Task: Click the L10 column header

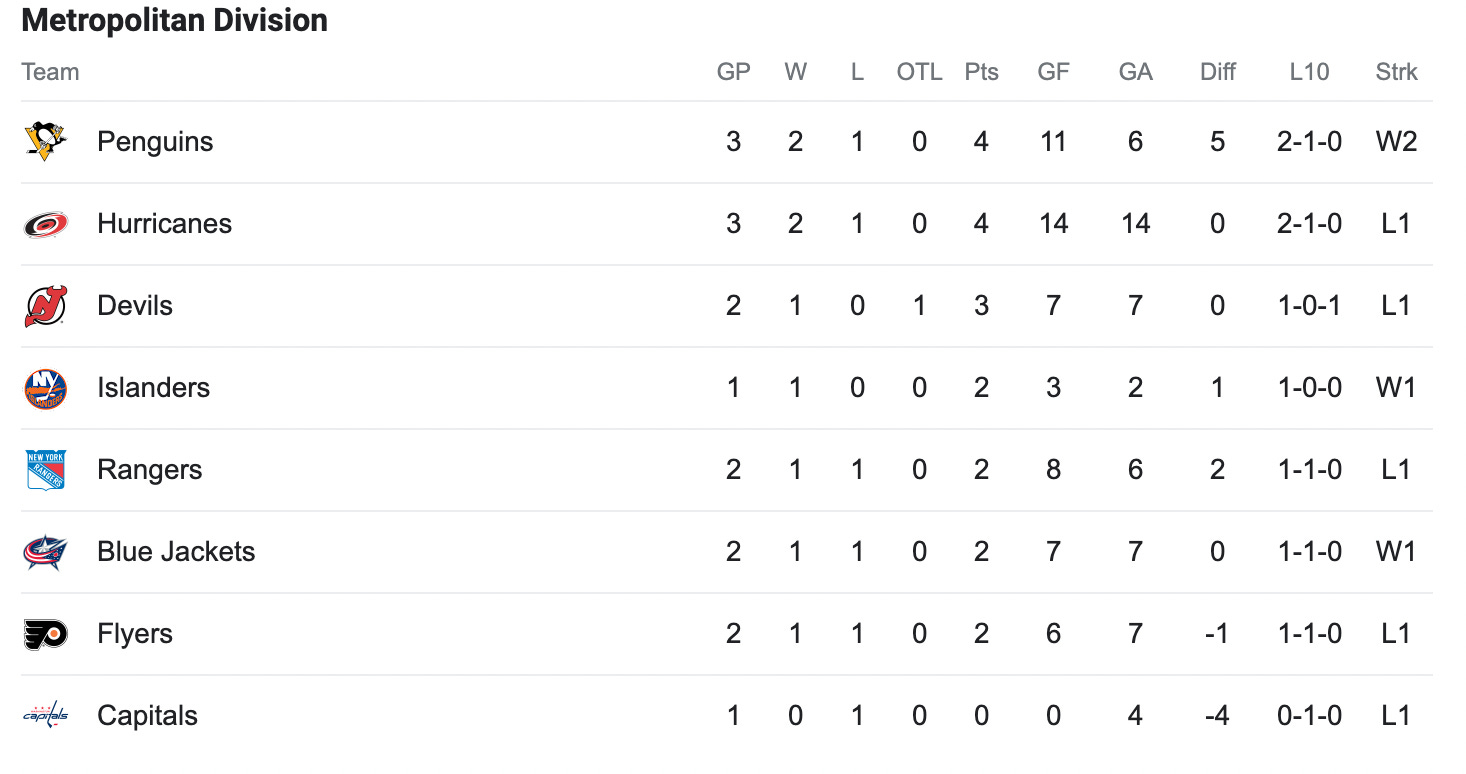Action: (1309, 72)
